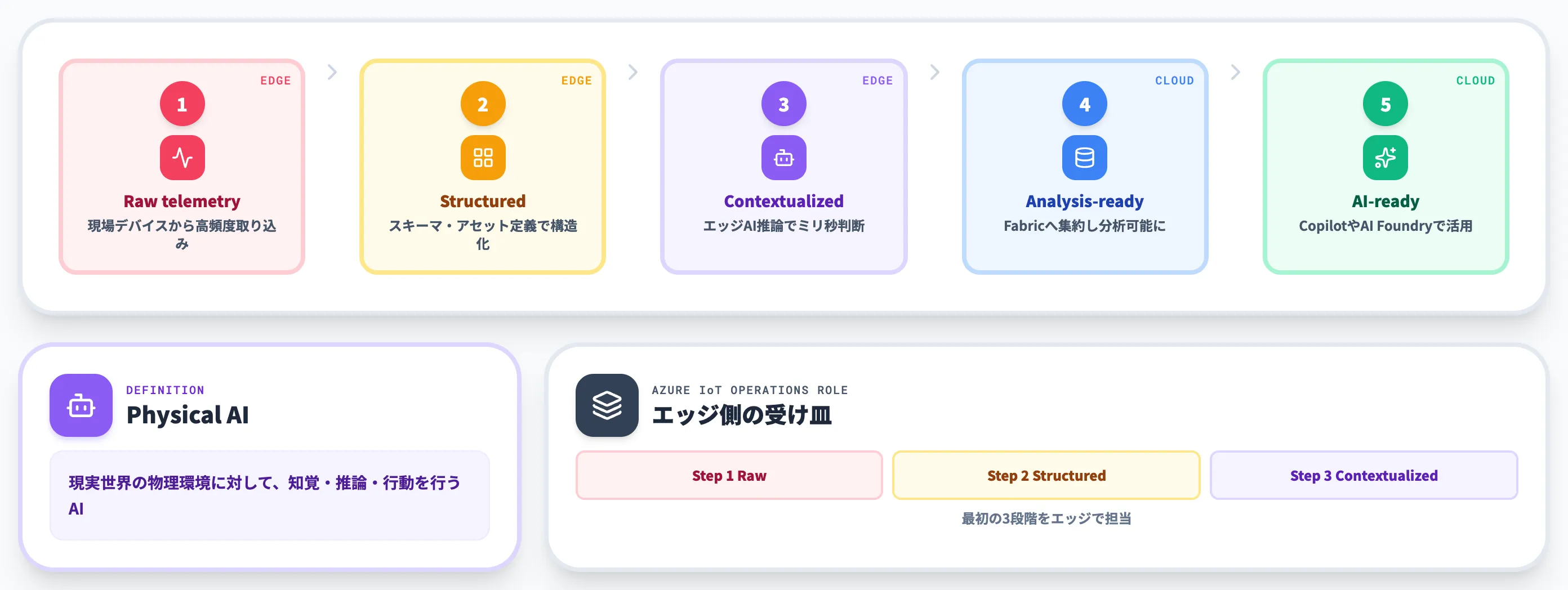1568x590 pixels.
Task: Select the Step 3 Contextualized box
Action: [x=1364, y=475]
